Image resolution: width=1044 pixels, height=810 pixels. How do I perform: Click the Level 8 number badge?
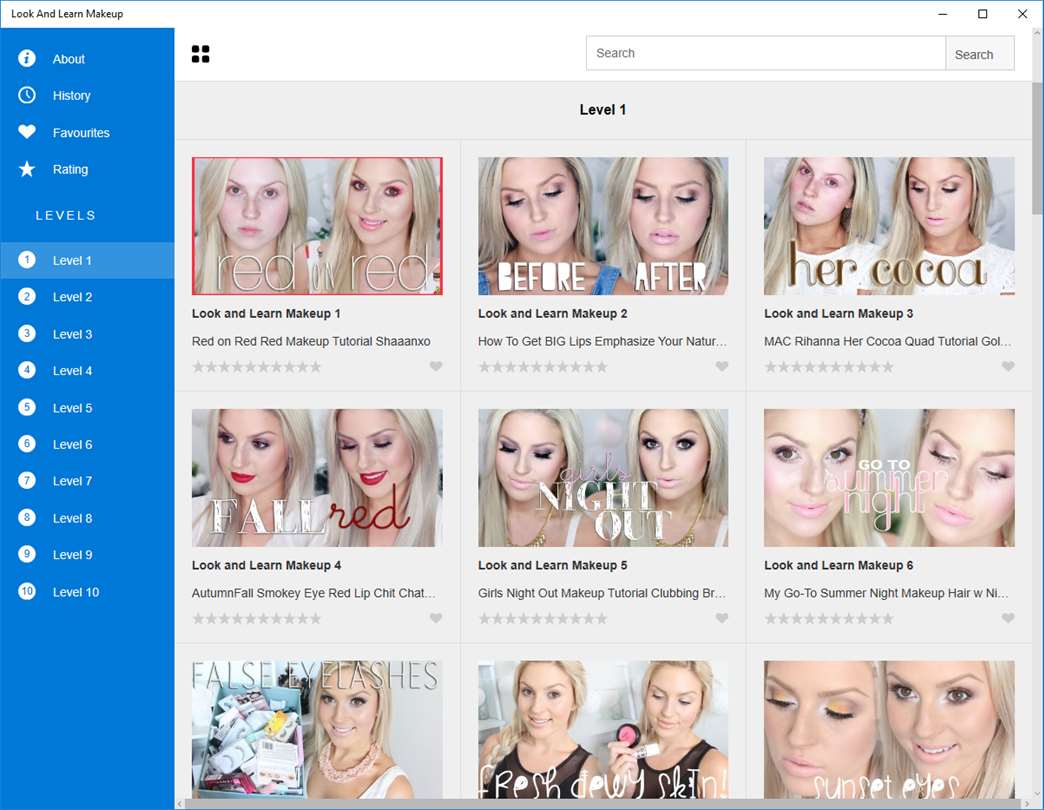tap(27, 518)
